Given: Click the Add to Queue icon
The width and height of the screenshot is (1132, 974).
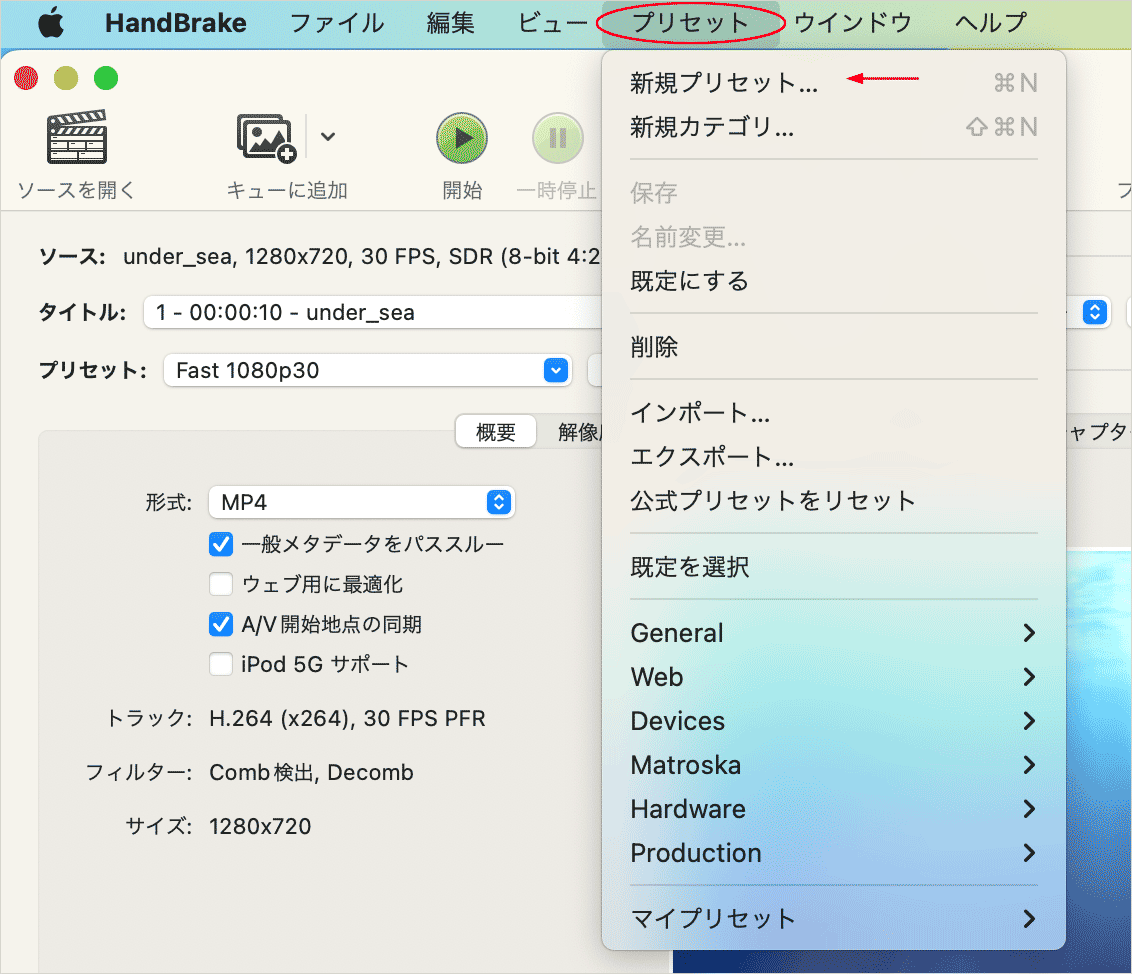Looking at the screenshot, I should point(266,138).
